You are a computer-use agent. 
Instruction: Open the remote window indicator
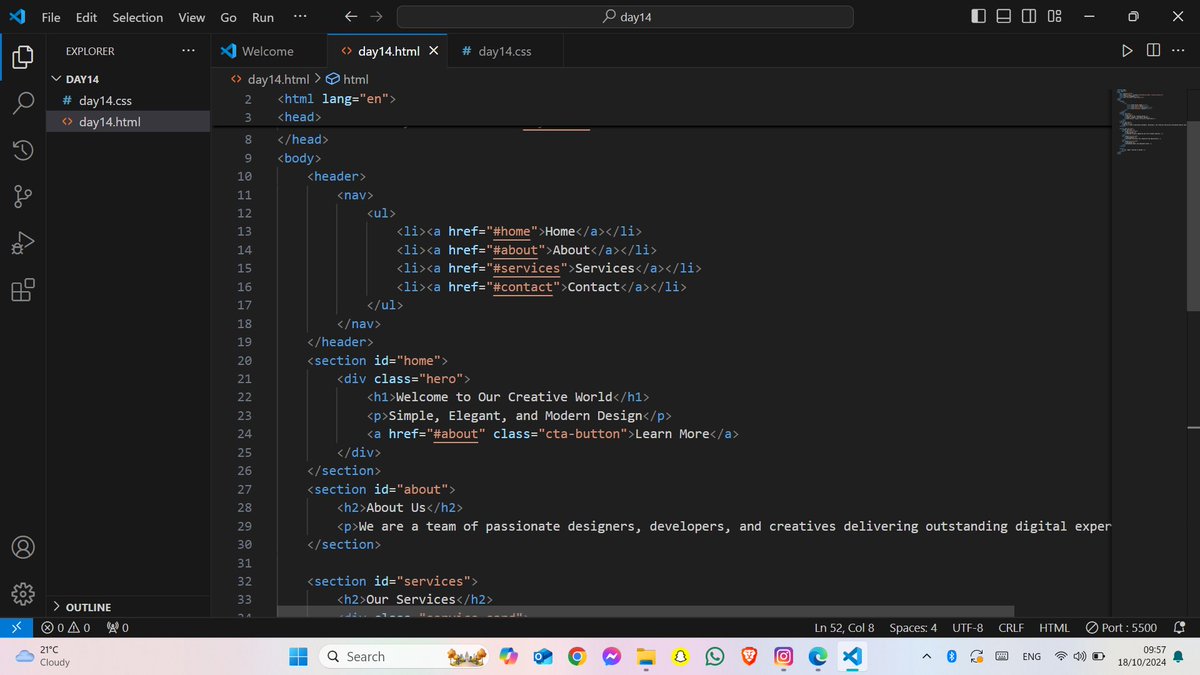point(16,627)
